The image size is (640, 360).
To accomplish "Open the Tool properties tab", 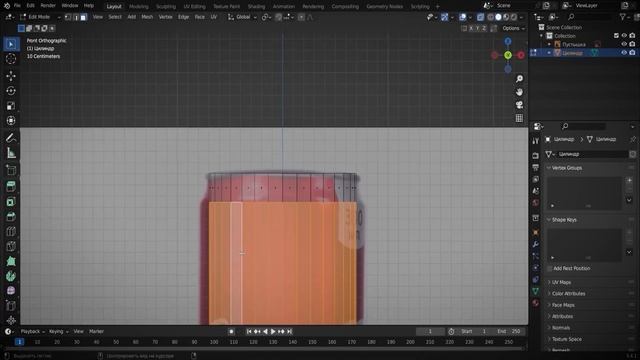I will click(536, 141).
